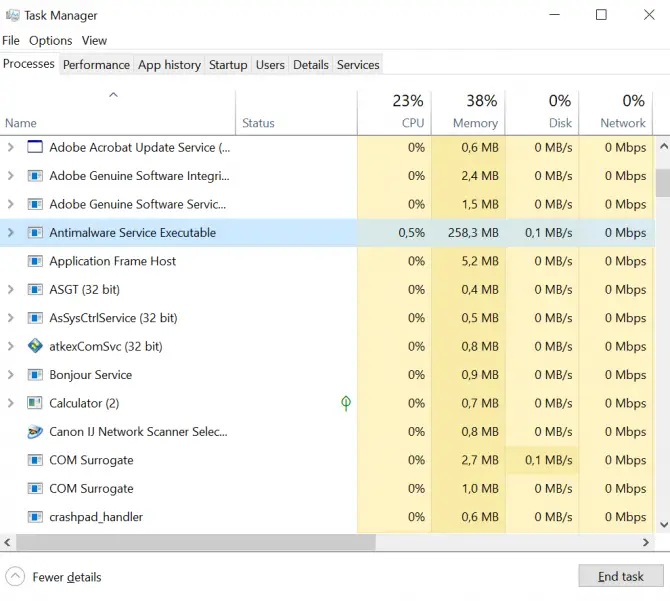This screenshot has width=670, height=601.
Task: Click the Canon IJ Network Scanner icon
Action: [35, 431]
